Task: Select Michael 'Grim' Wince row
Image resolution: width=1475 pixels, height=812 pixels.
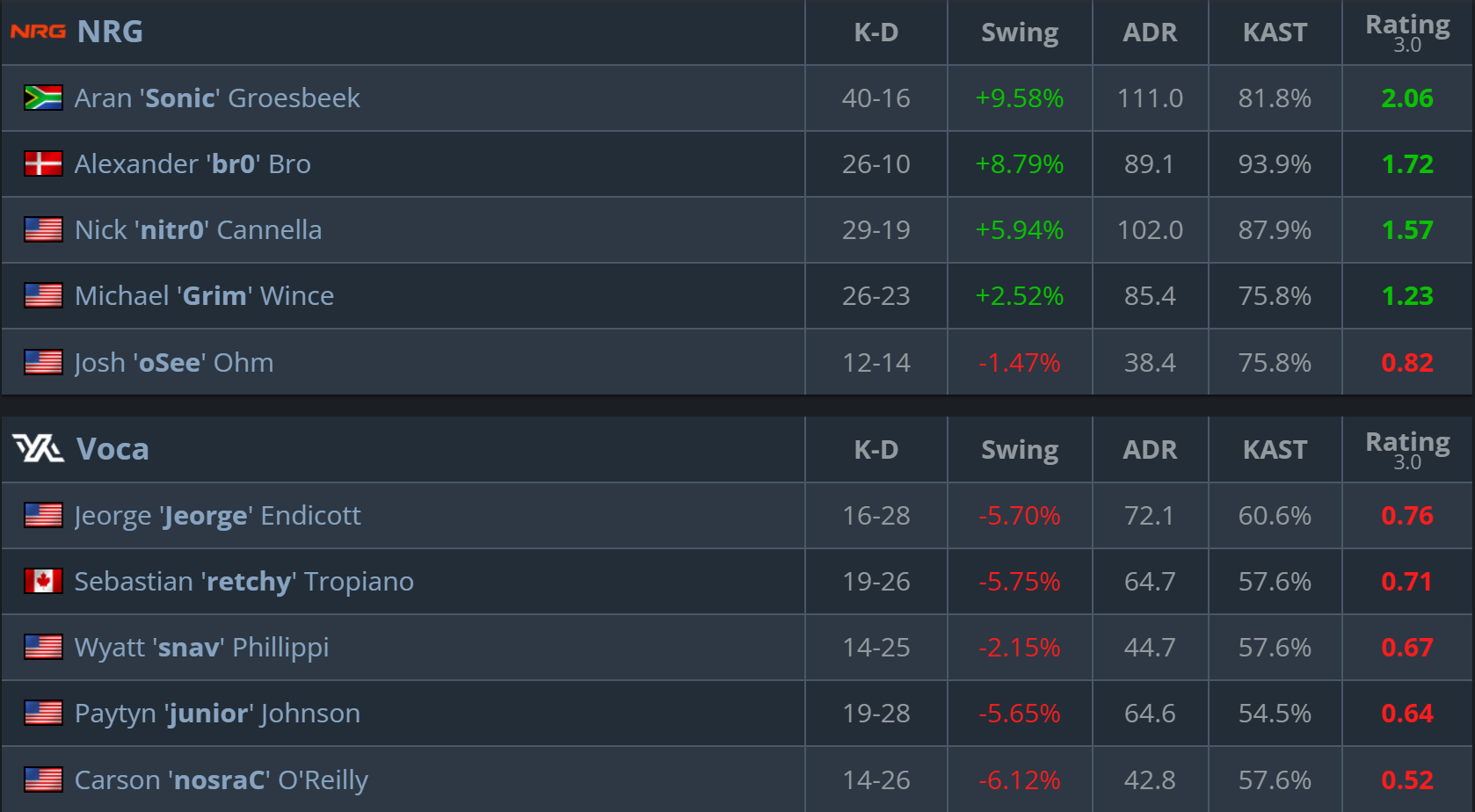Action: [204, 295]
